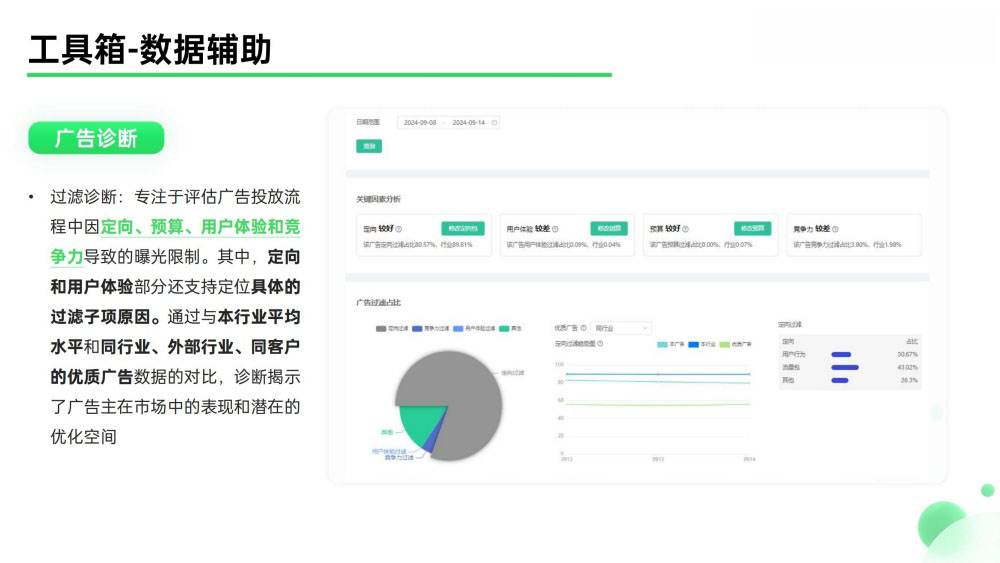Toggle the 本广告 line chart legend item
Screen dimensions: 1000x563
tap(670, 344)
